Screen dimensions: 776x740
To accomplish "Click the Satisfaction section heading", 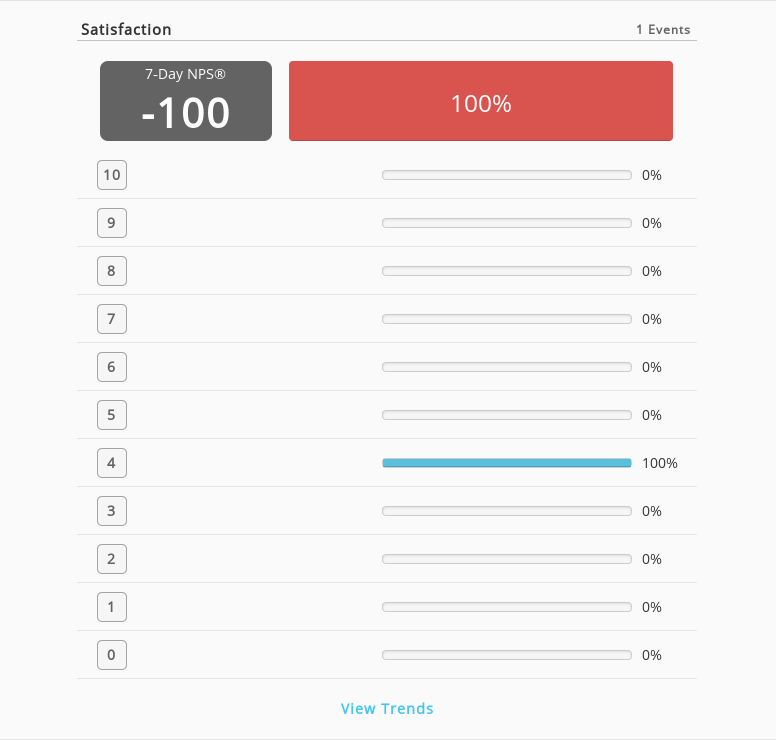I will 126,30.
